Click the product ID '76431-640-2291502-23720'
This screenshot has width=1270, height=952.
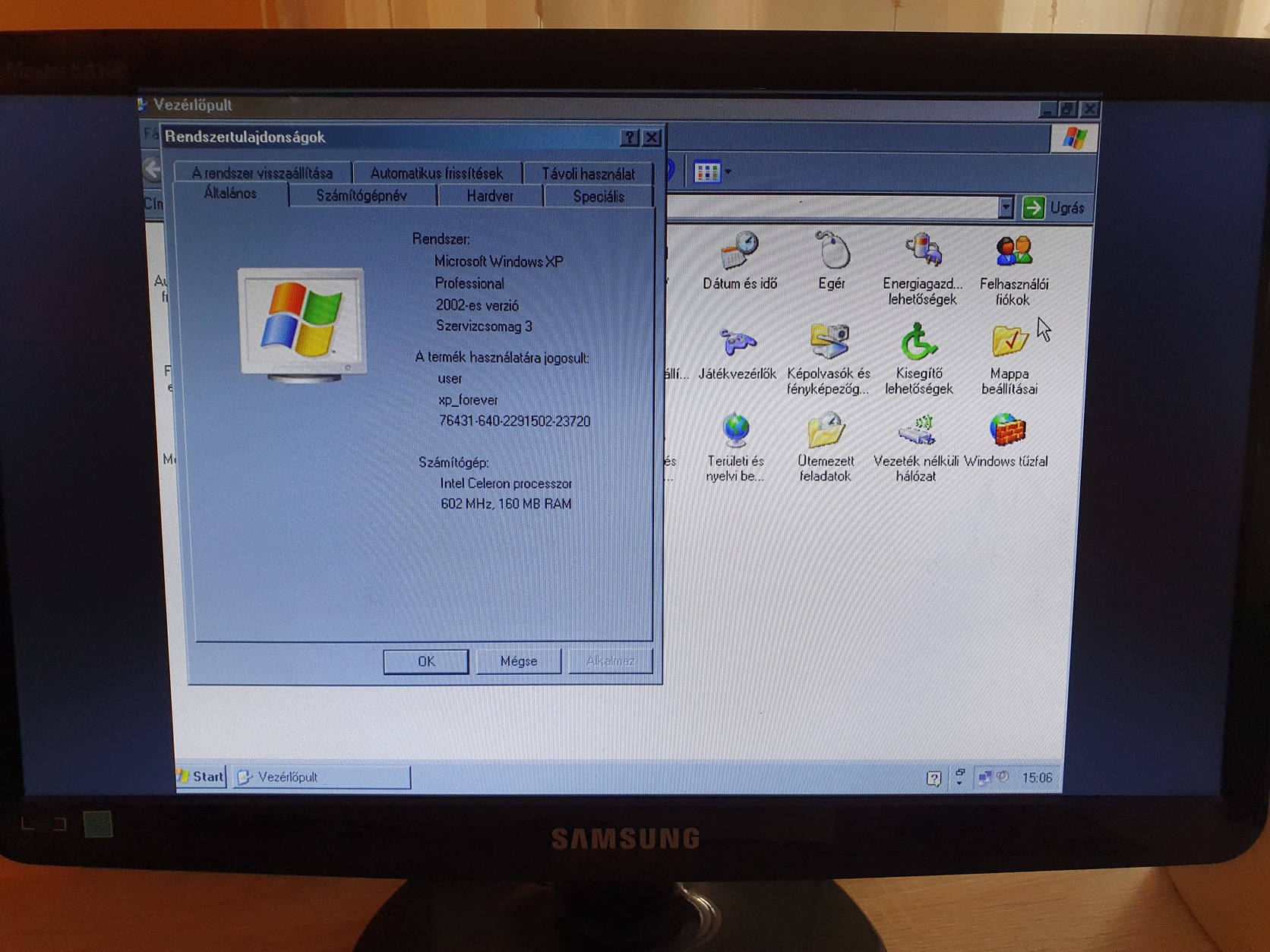coord(514,421)
